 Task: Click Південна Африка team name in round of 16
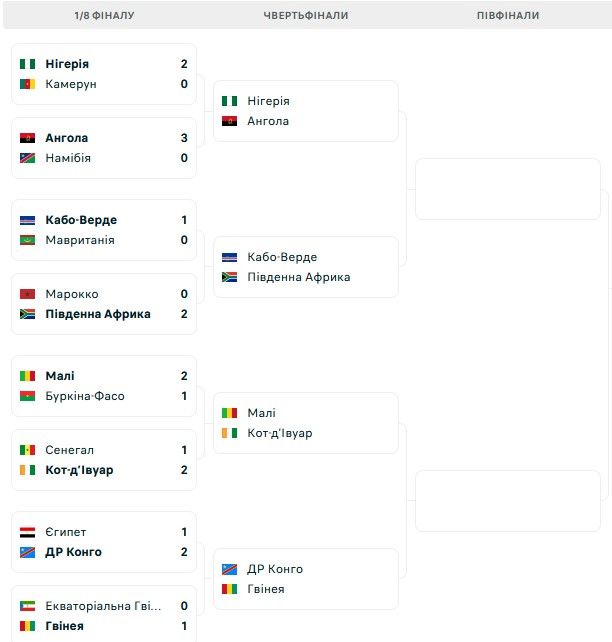98,314
